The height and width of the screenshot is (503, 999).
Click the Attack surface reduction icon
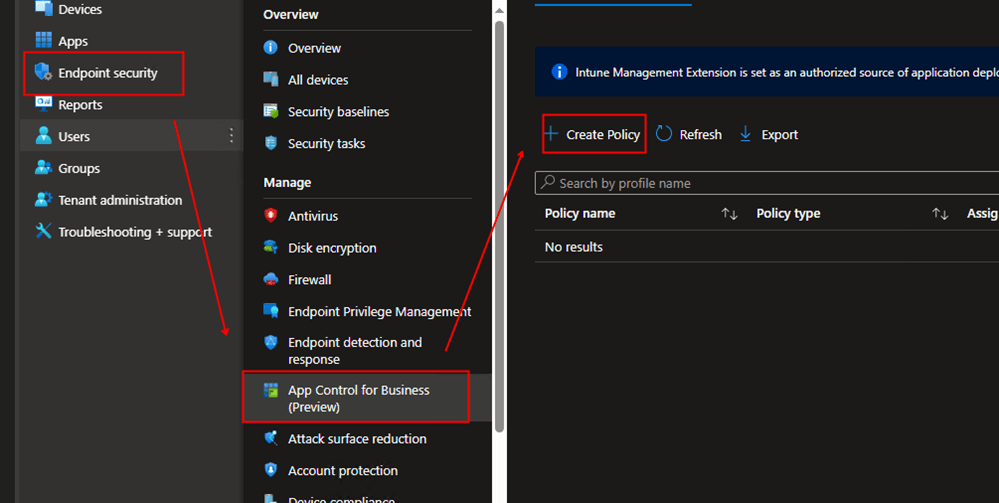(271, 438)
